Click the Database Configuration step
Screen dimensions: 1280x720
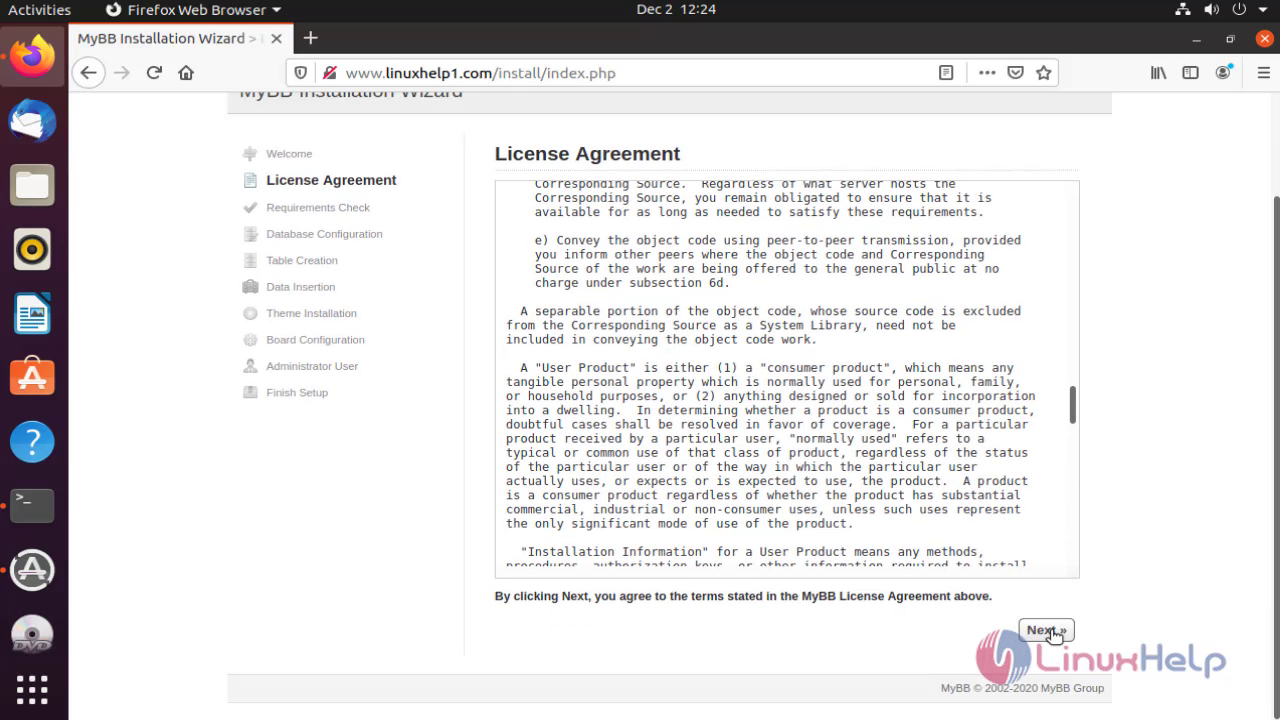coord(324,234)
